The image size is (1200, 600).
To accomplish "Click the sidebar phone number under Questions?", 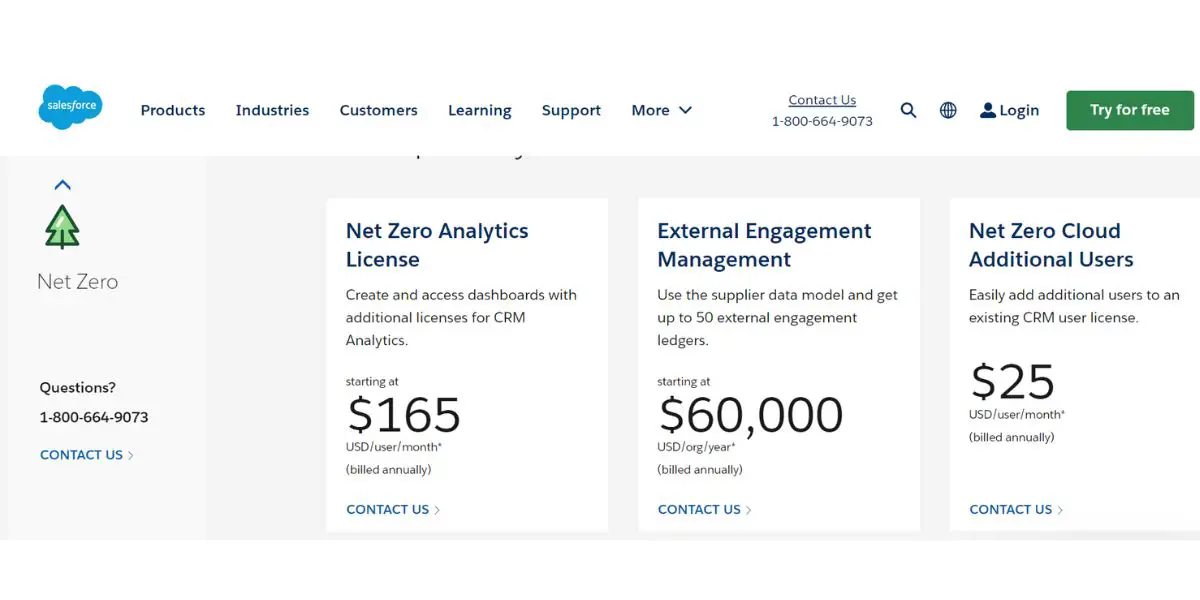I will point(94,417).
